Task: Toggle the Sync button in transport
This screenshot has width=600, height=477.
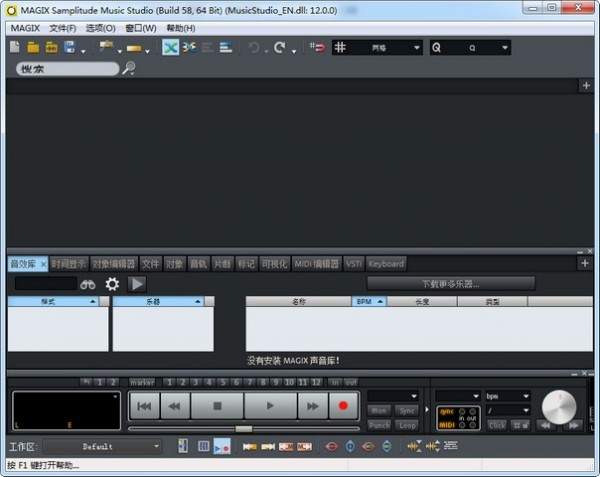Action: tap(406, 410)
